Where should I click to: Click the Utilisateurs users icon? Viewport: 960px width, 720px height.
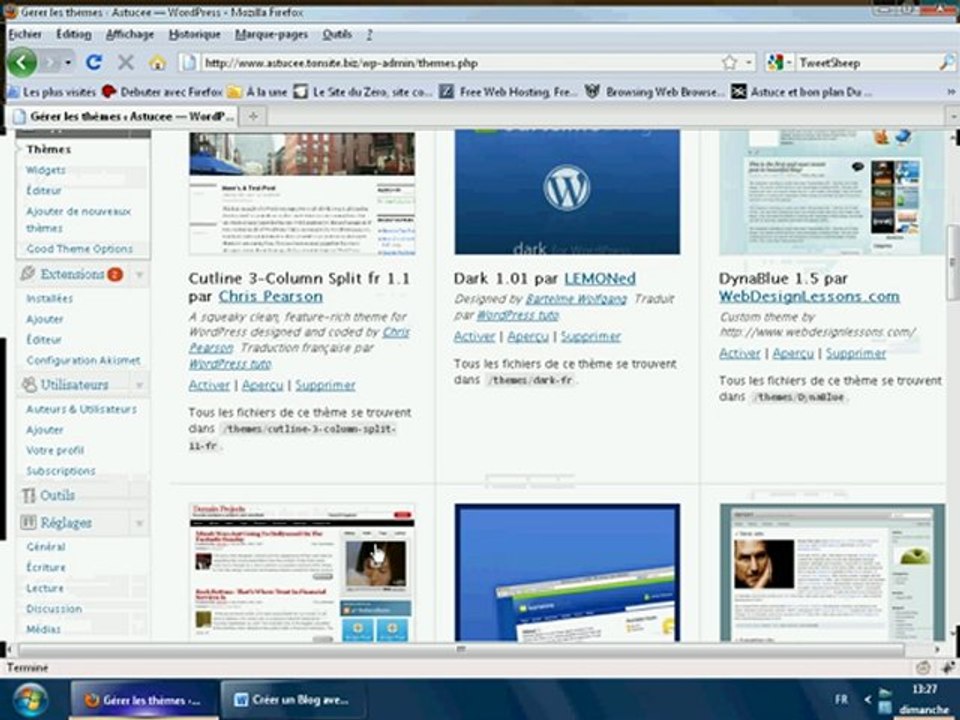point(29,384)
